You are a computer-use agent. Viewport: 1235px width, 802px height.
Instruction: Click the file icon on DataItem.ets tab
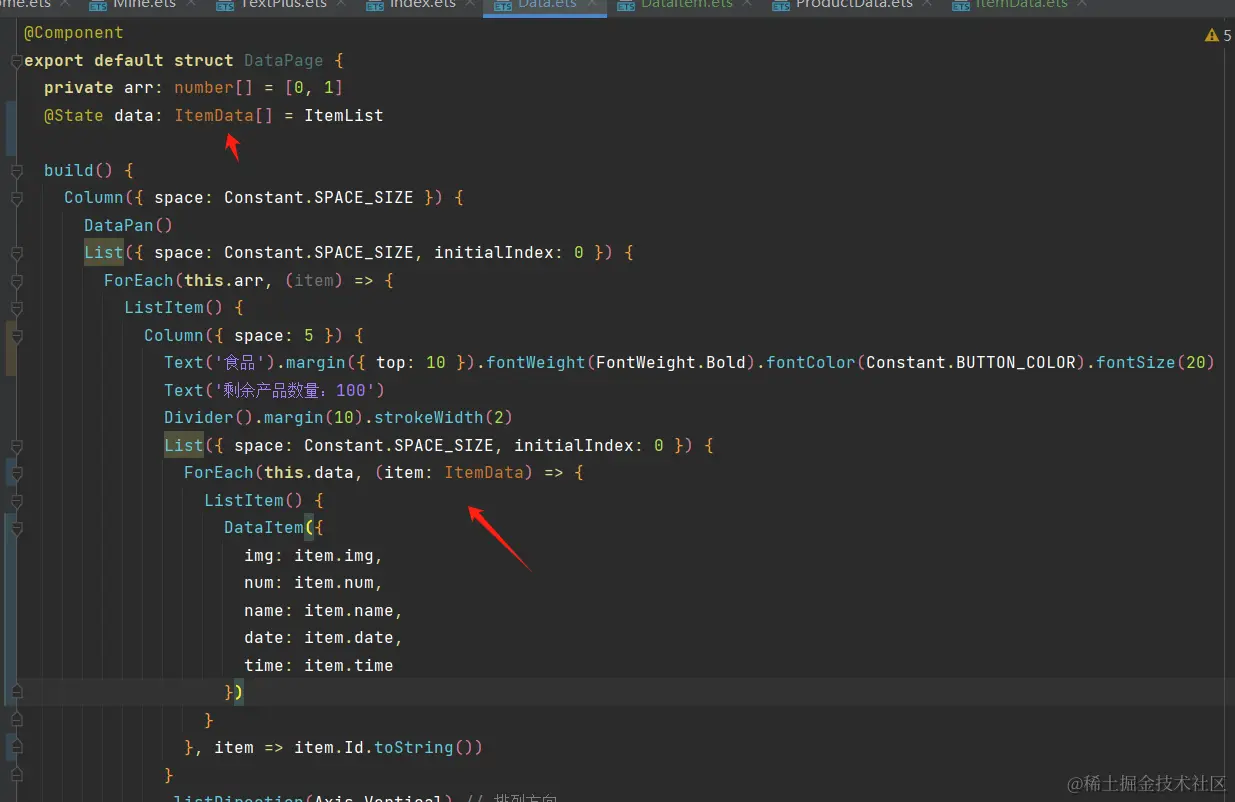(x=626, y=5)
